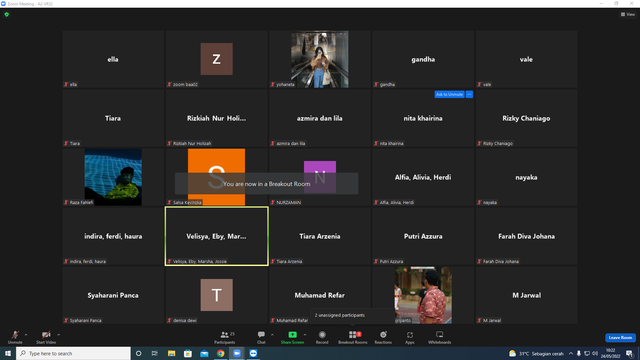The height and width of the screenshot is (360, 640).
Task: Click the nayaka participant tile
Action: pos(526,177)
